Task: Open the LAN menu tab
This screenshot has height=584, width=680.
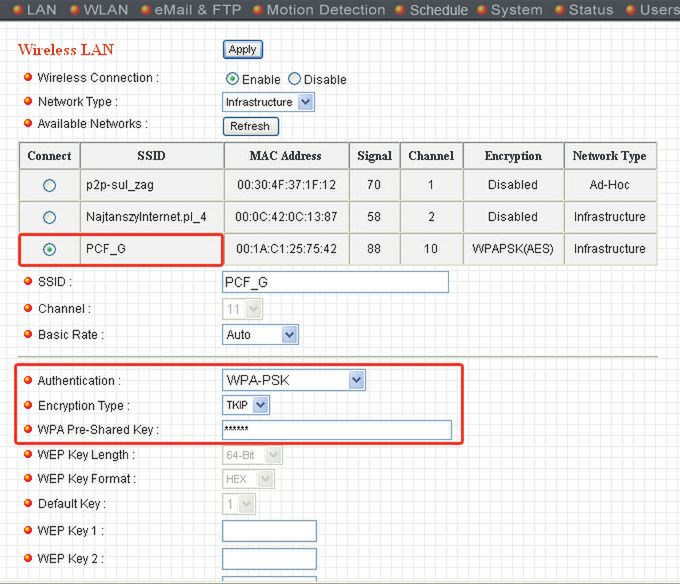Action: click(35, 10)
